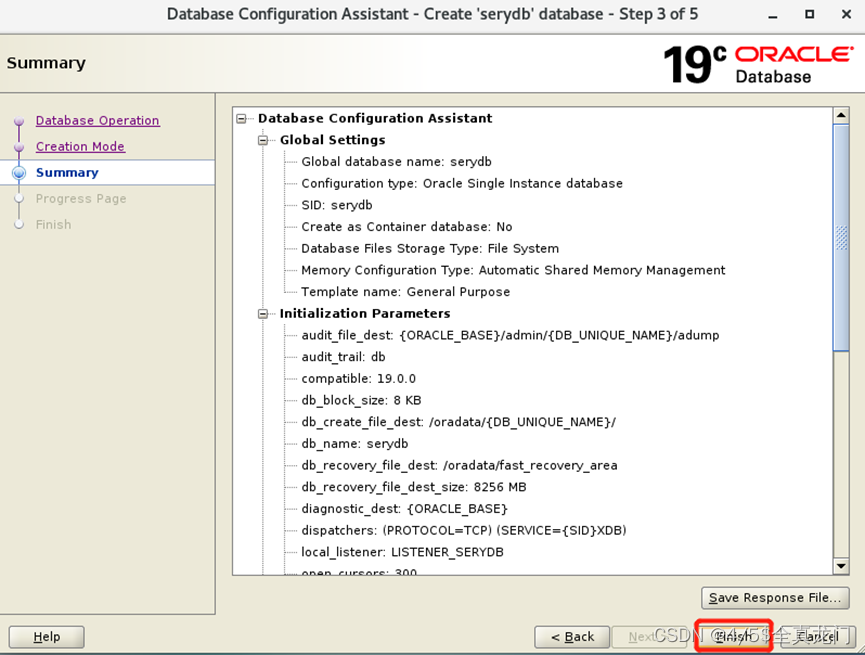This screenshot has height=655, width=865.
Task: Click the scrollbar down arrow
Action: pos(840,565)
